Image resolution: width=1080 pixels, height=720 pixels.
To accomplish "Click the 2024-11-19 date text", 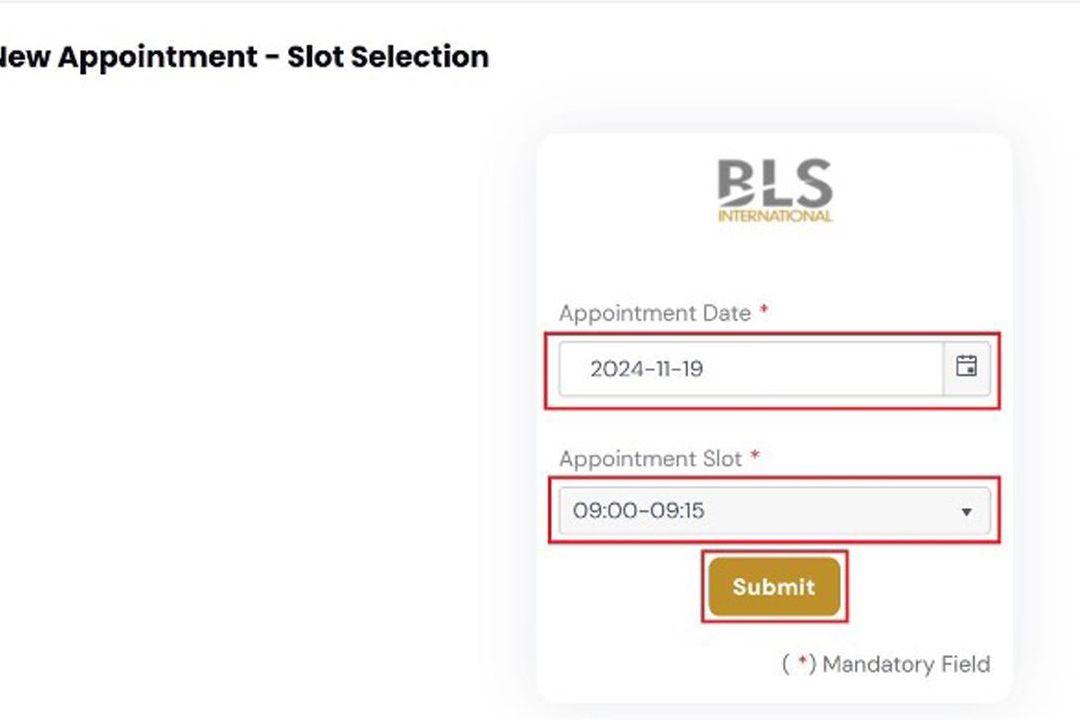I will 646,369.
